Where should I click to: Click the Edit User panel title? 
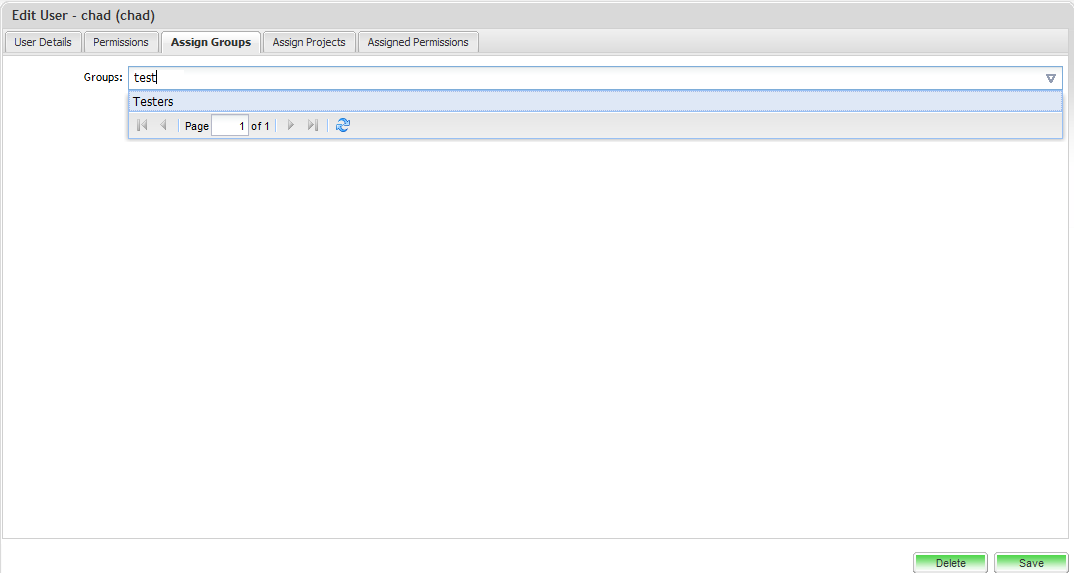(83, 16)
